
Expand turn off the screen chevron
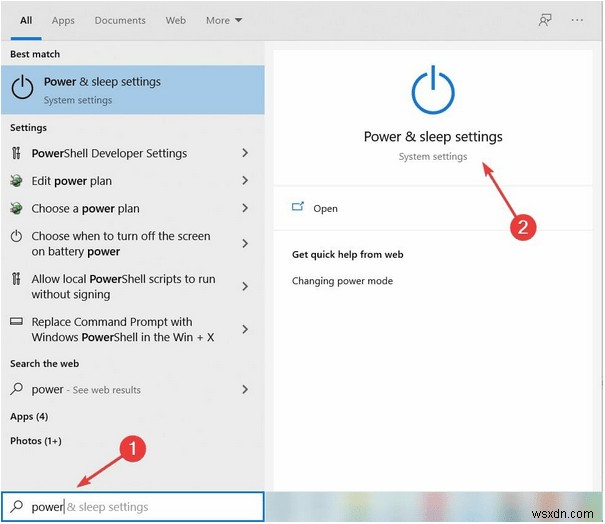(245, 243)
